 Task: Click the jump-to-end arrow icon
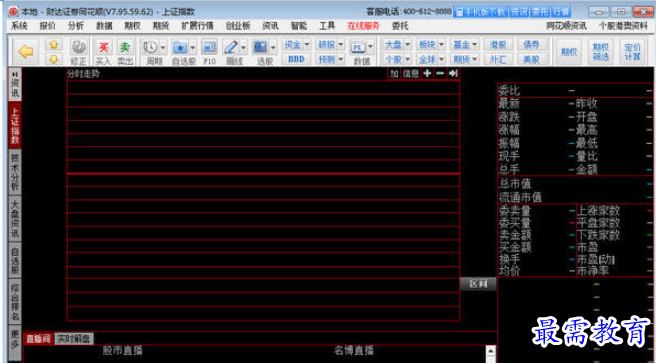tap(453, 74)
